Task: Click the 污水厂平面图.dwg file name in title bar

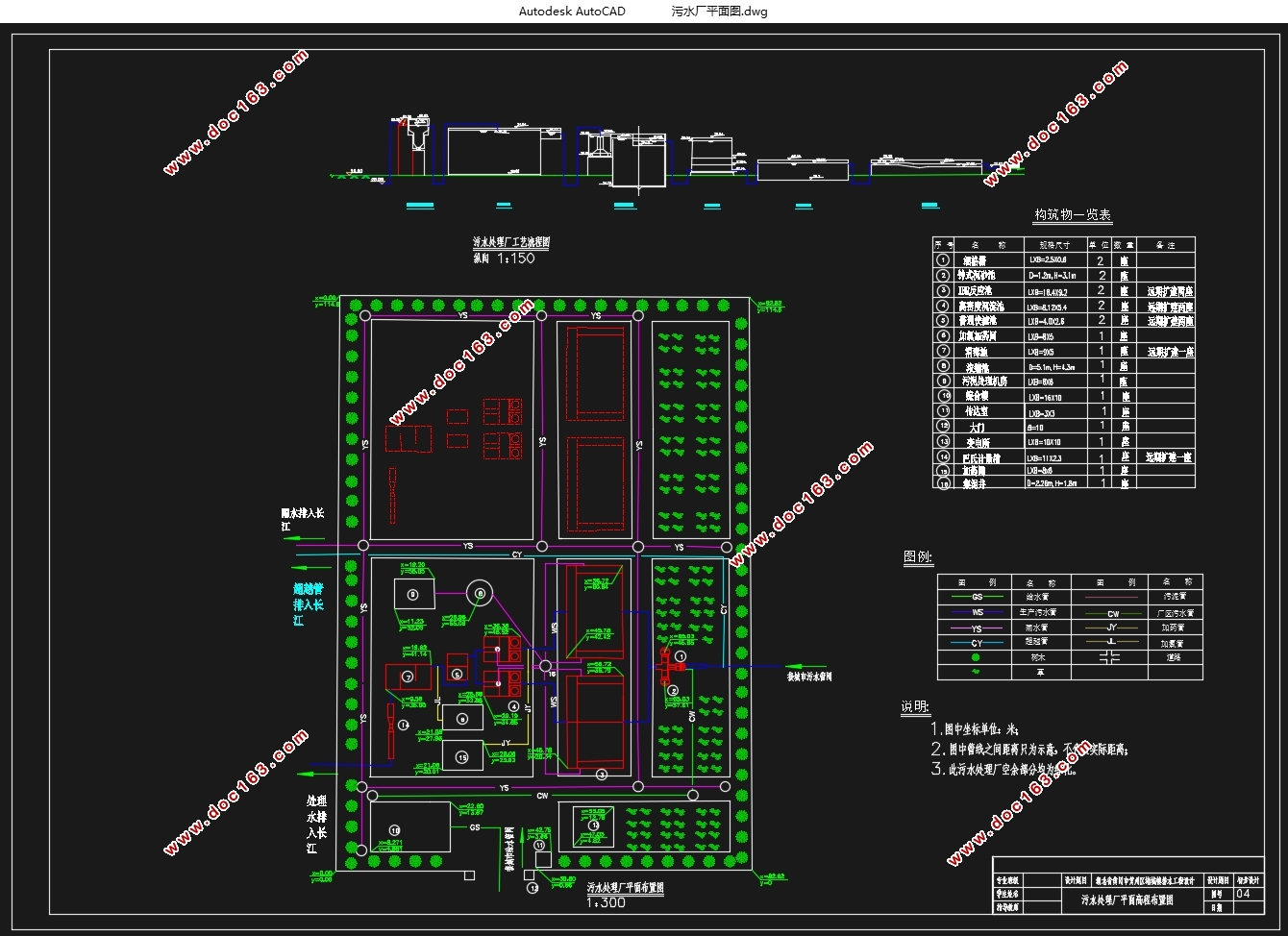Action: 719,12
